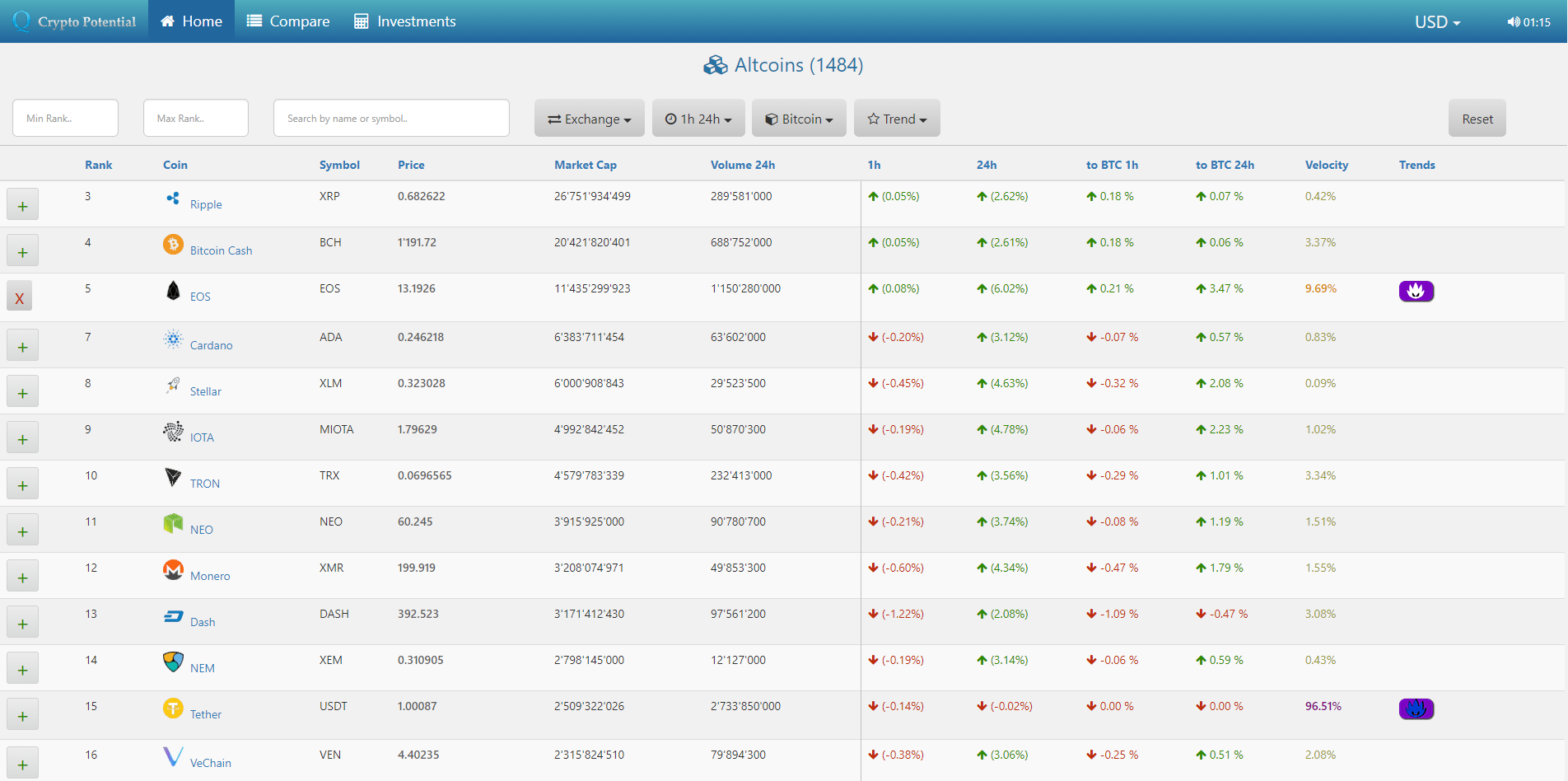Image resolution: width=1568 pixels, height=781 pixels.
Task: Open the Ripple coin link
Action: pyautogui.click(x=206, y=204)
